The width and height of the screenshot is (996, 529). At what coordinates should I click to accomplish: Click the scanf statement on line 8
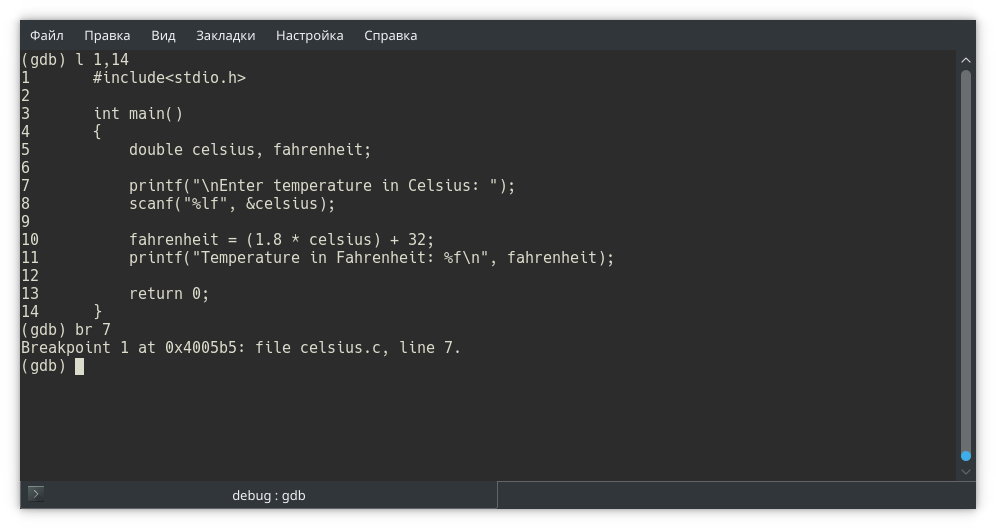coord(231,204)
